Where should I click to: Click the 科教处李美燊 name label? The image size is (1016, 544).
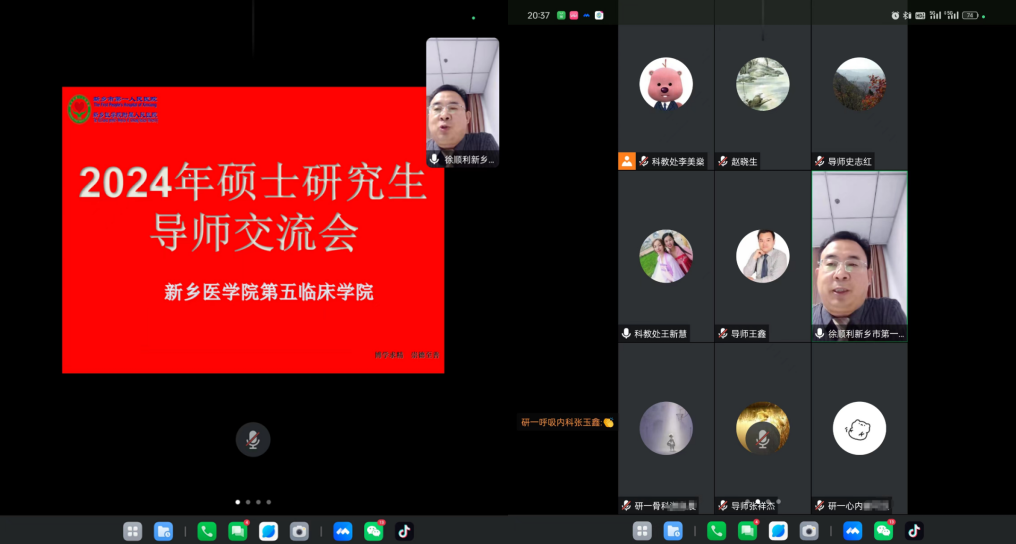[678, 162]
